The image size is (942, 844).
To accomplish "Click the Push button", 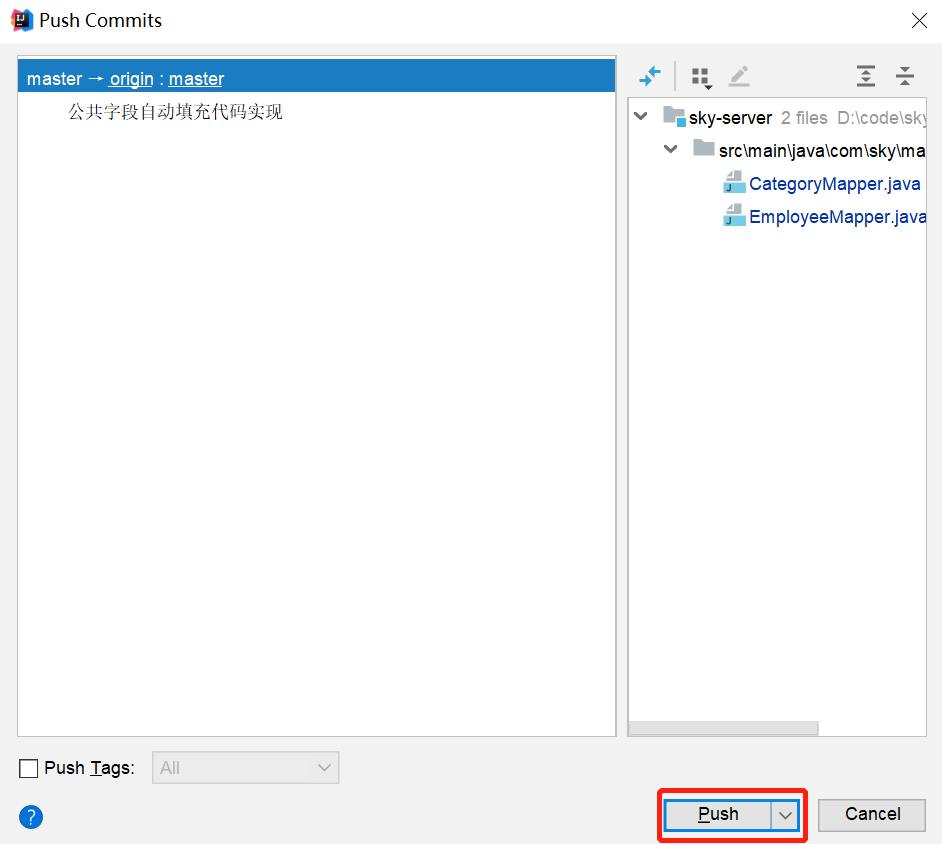I will coord(718,815).
